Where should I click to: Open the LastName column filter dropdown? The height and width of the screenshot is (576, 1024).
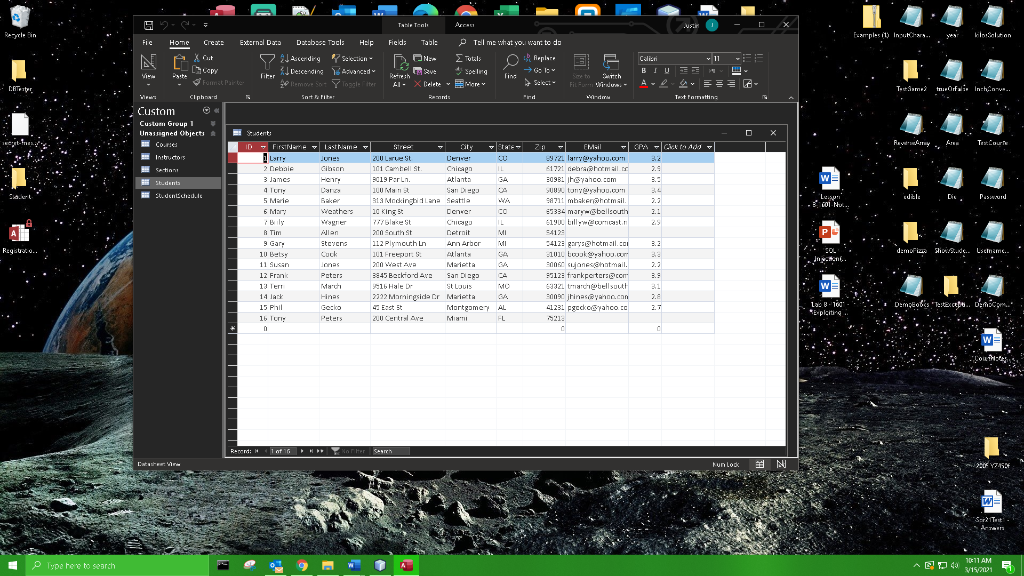[366, 147]
